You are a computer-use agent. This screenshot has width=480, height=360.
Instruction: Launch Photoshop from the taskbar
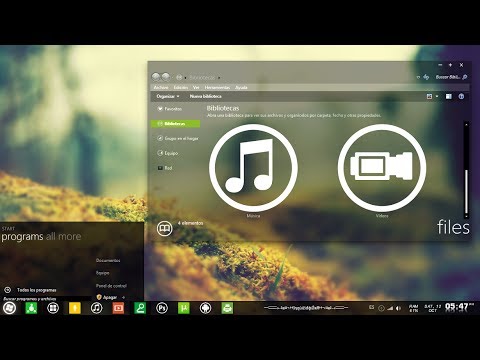tap(162, 308)
